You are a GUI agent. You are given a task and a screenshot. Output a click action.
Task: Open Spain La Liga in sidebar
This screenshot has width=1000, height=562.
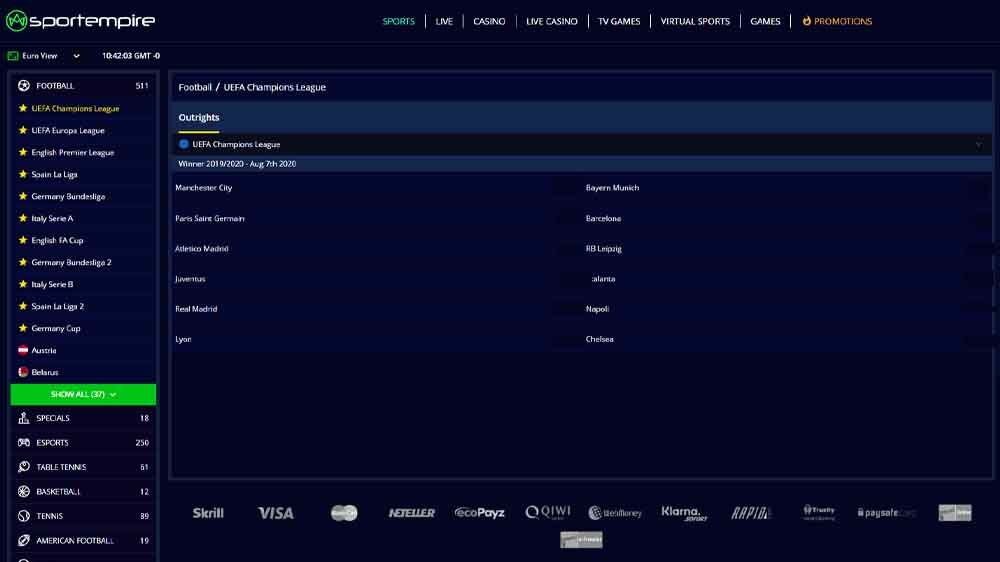(54, 174)
